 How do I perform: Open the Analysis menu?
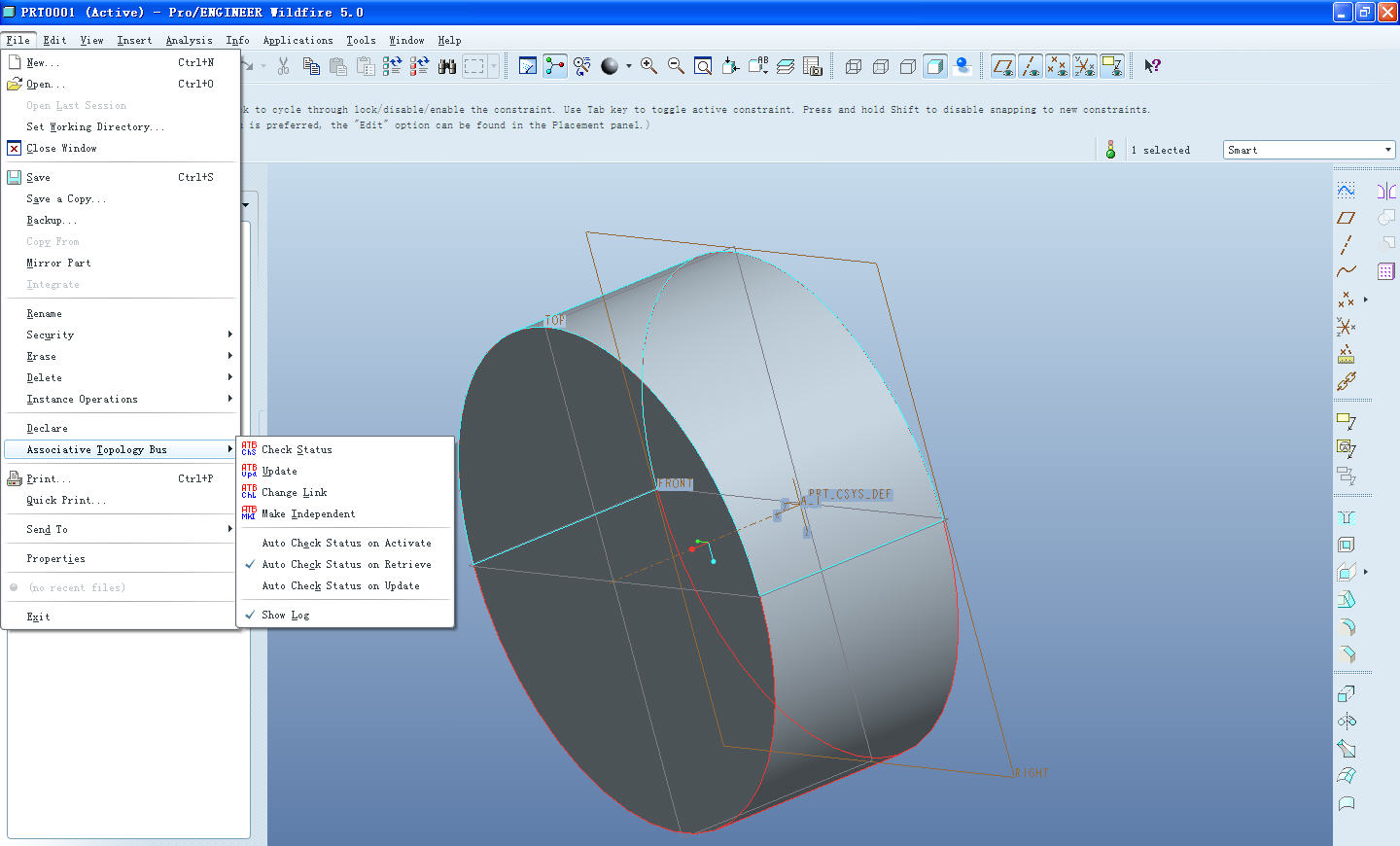[189, 40]
